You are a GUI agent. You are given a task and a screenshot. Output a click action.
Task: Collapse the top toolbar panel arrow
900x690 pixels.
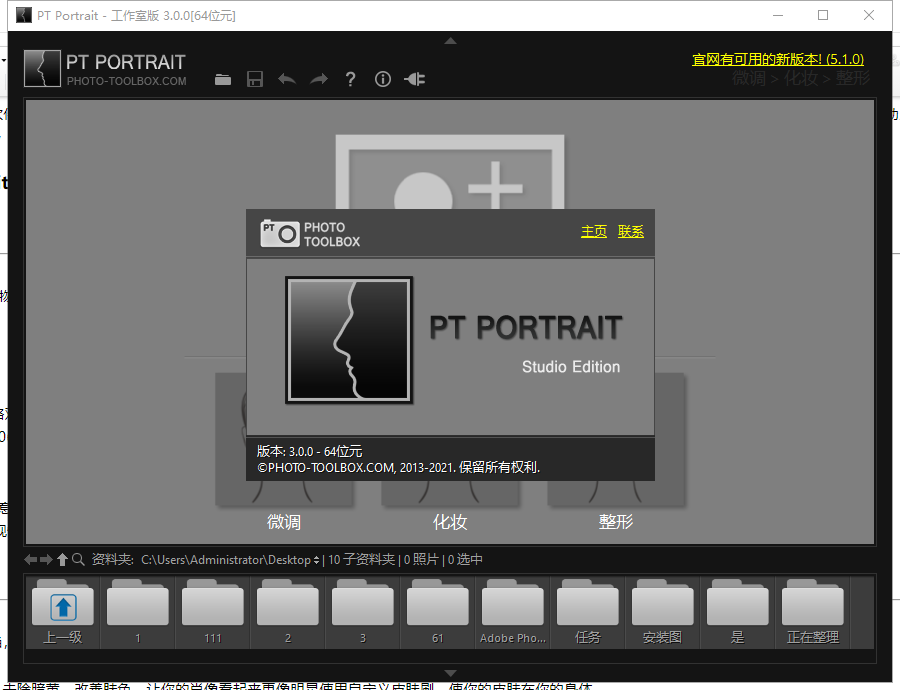tap(451, 41)
